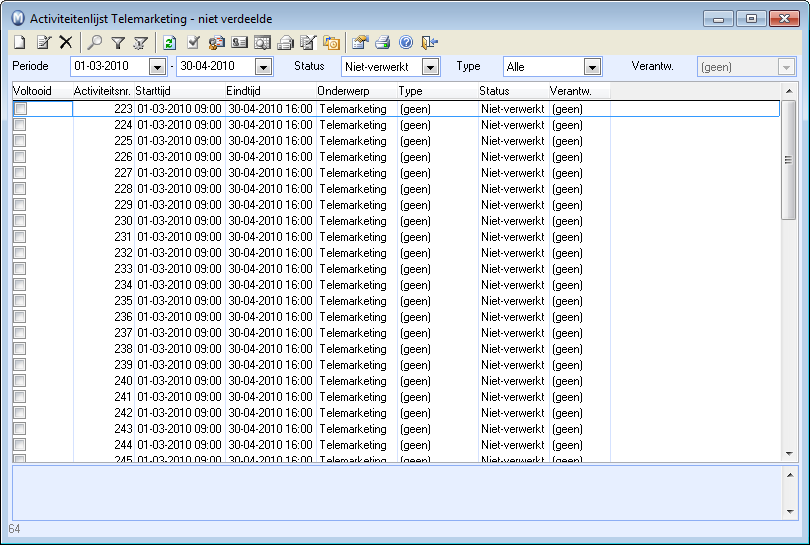Open the end date 30-04-2010 dropdown arrow
This screenshot has width=810, height=545.
pos(263,67)
